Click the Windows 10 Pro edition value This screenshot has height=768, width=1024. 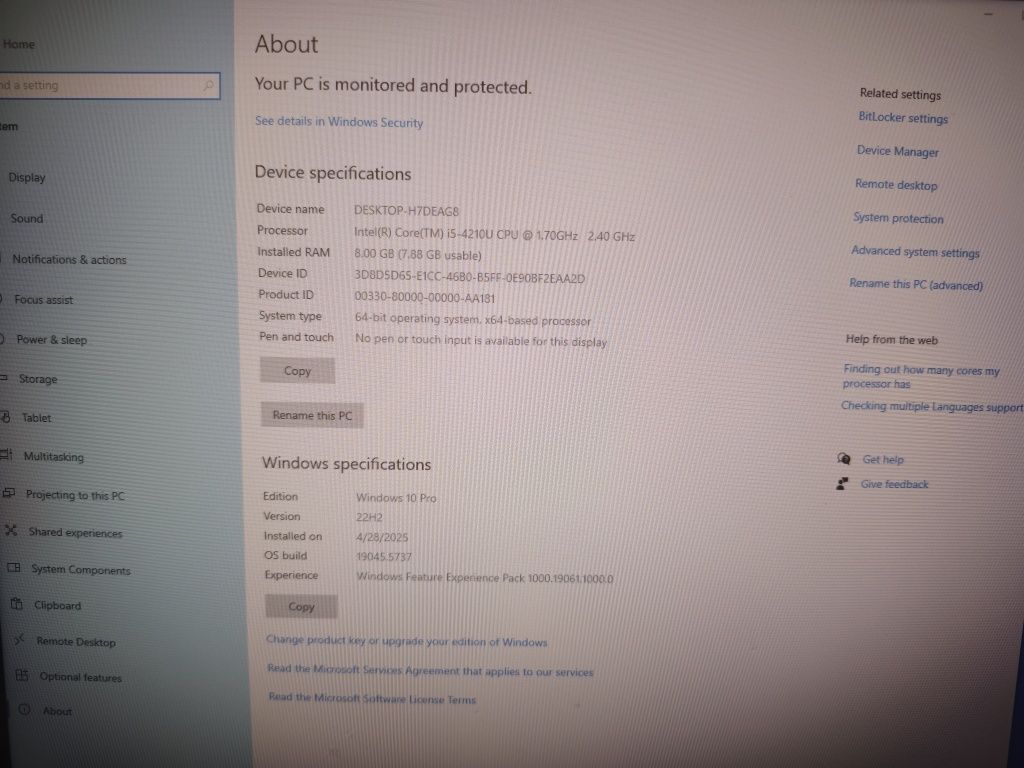point(396,498)
